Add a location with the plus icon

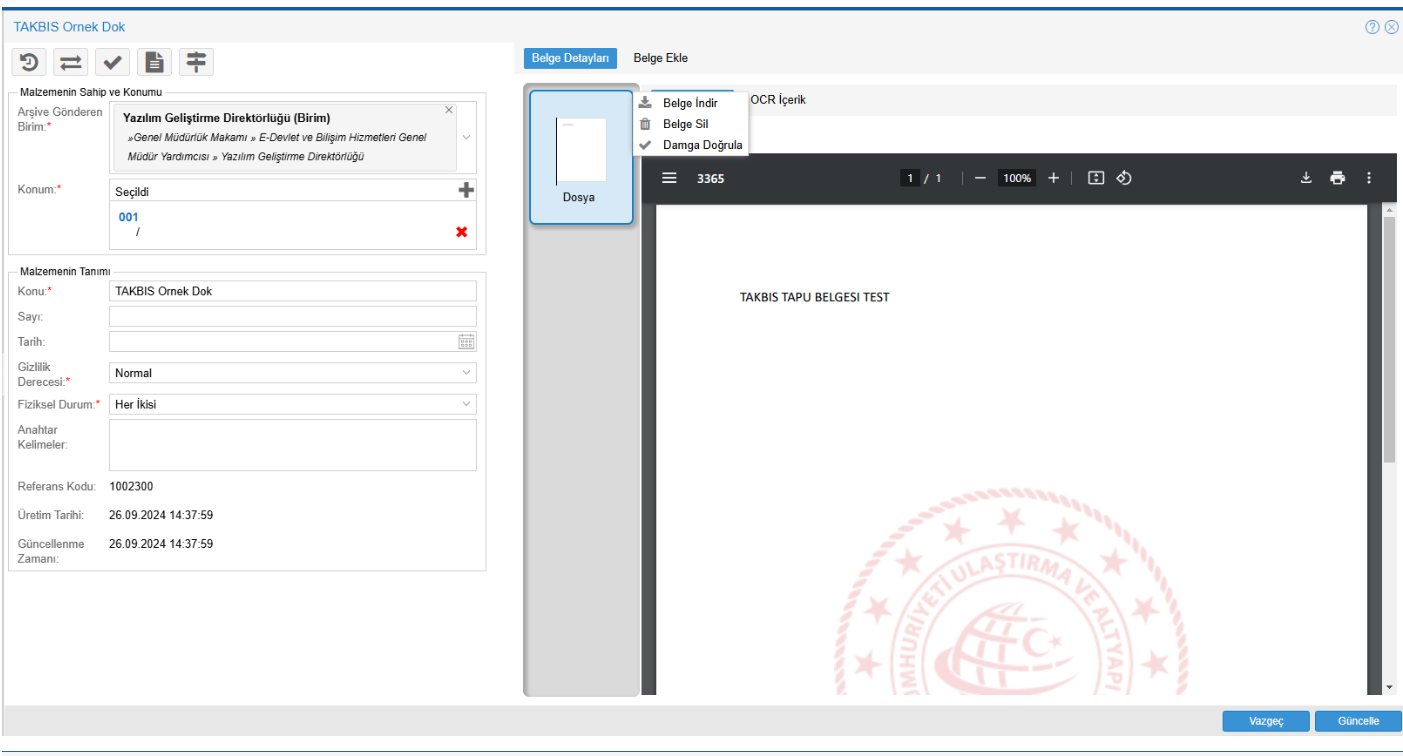point(466,190)
